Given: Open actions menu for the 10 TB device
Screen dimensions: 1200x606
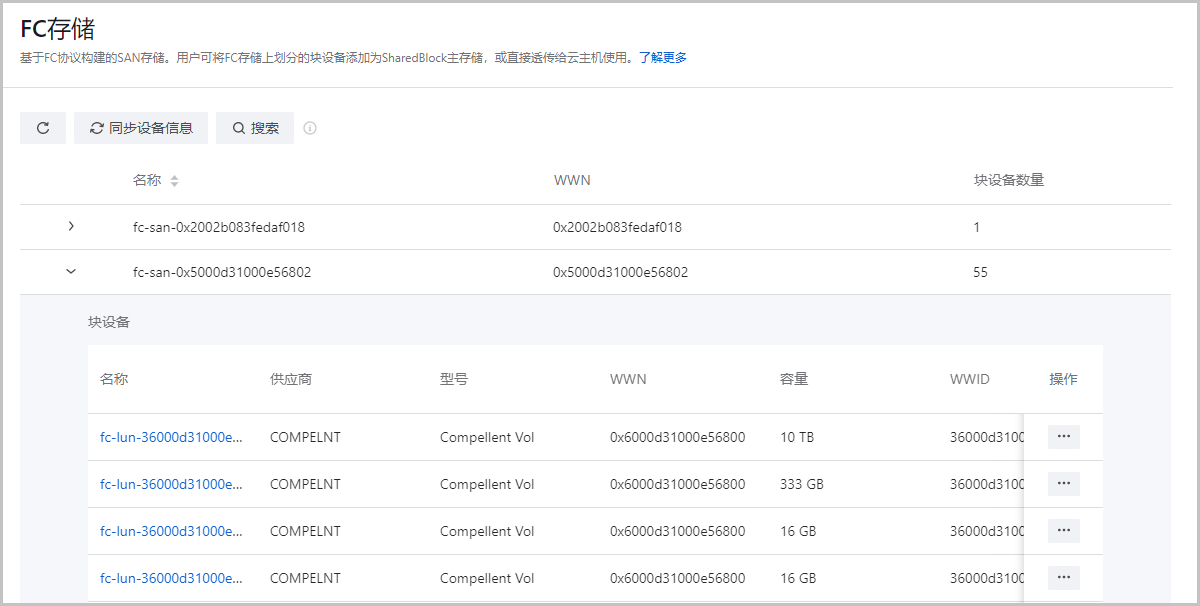Looking at the screenshot, I should 1063,437.
